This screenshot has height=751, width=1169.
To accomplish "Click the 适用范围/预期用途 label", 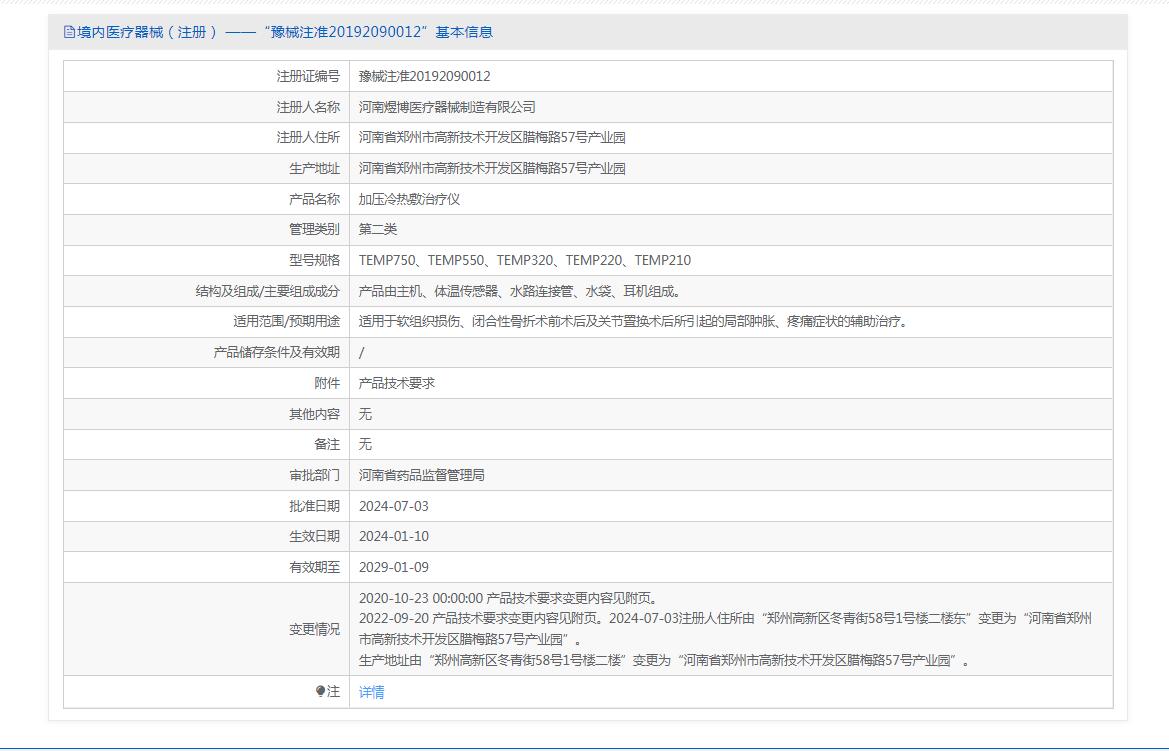I will 286,321.
